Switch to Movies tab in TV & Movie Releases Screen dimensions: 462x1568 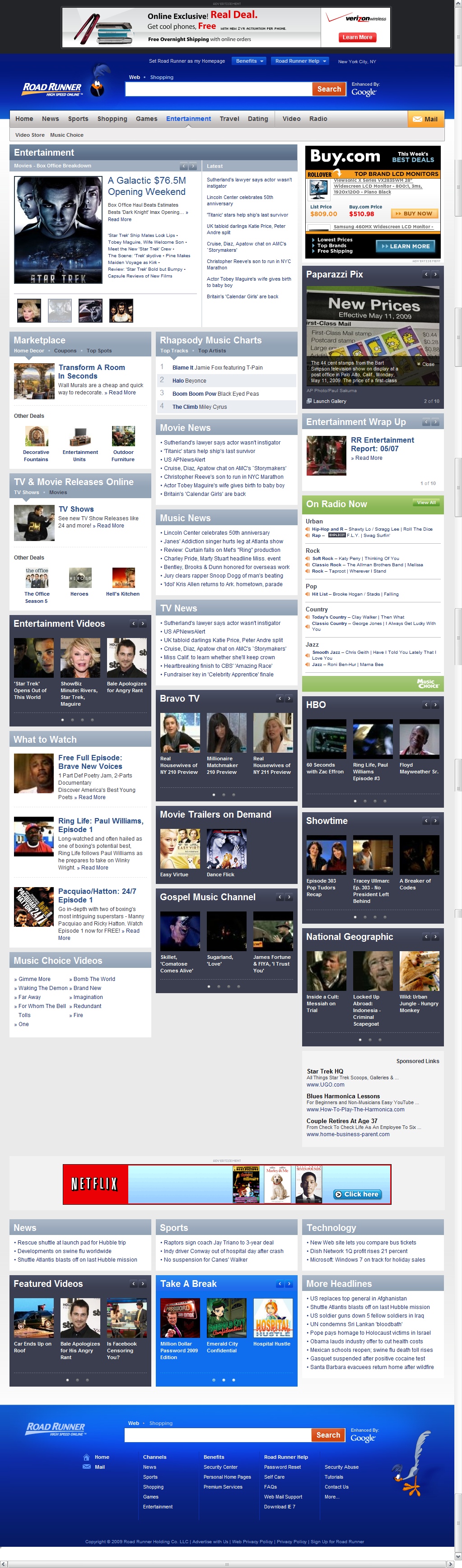[x=58, y=492]
